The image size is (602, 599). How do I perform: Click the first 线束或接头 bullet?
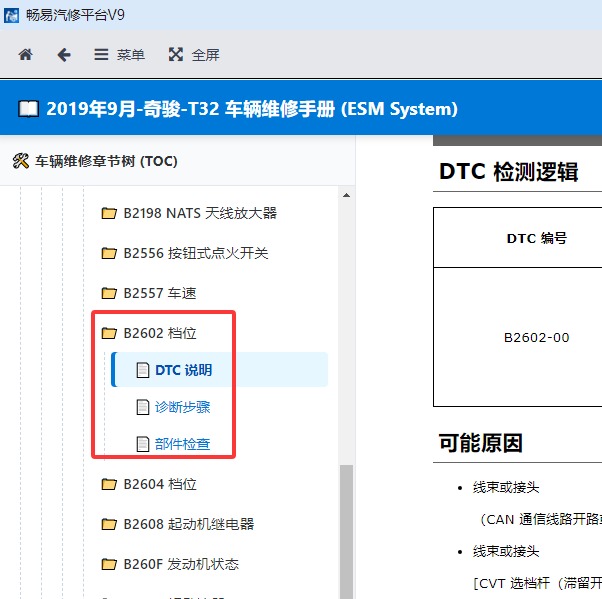[x=506, y=487]
